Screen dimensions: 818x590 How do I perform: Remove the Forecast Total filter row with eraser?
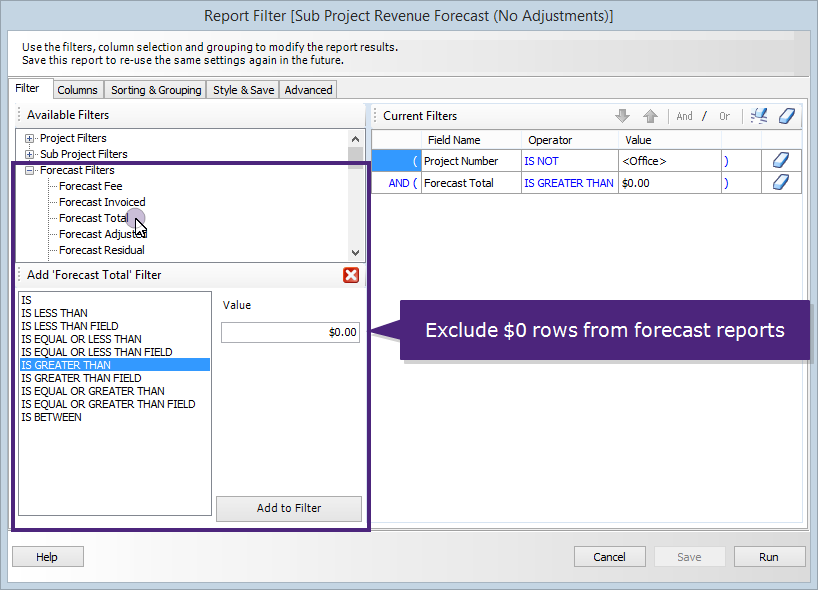pyautogui.click(x=782, y=182)
